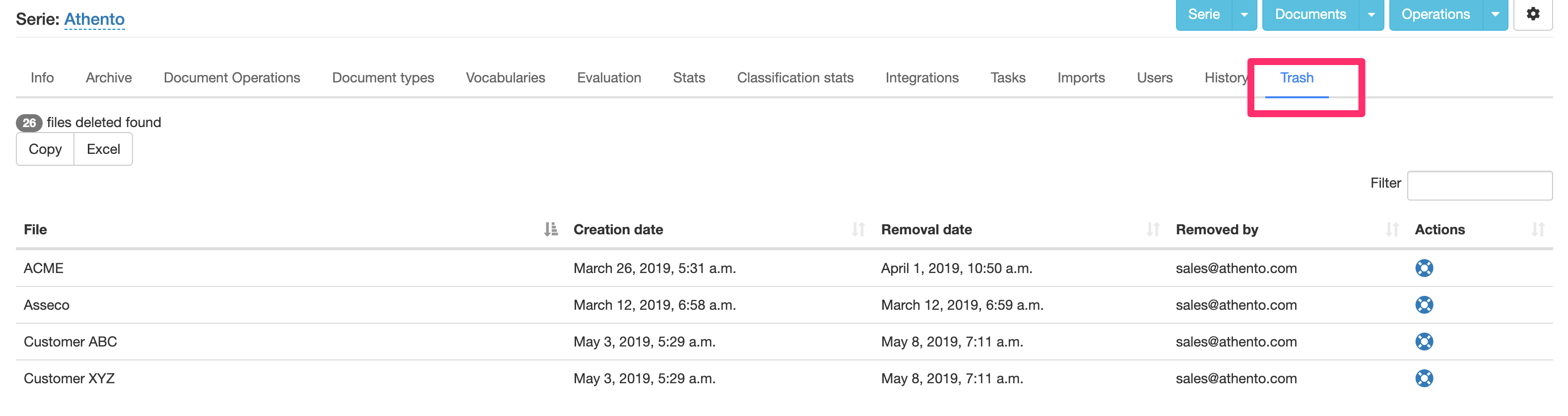Click creation date March 26, 2019, 5:31 a.m.

click(654, 268)
